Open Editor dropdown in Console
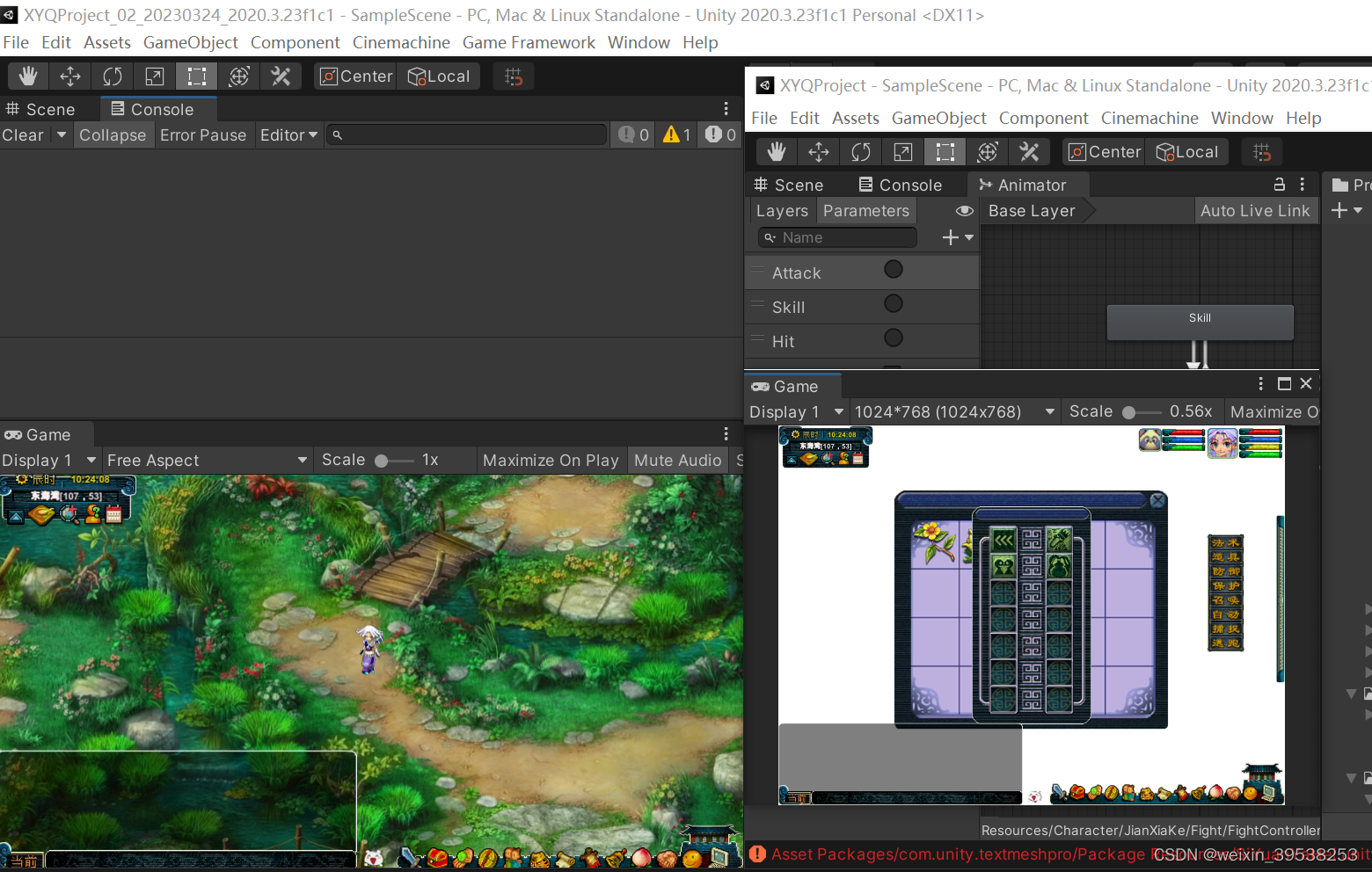Image resolution: width=1372 pixels, height=872 pixels. tap(288, 134)
